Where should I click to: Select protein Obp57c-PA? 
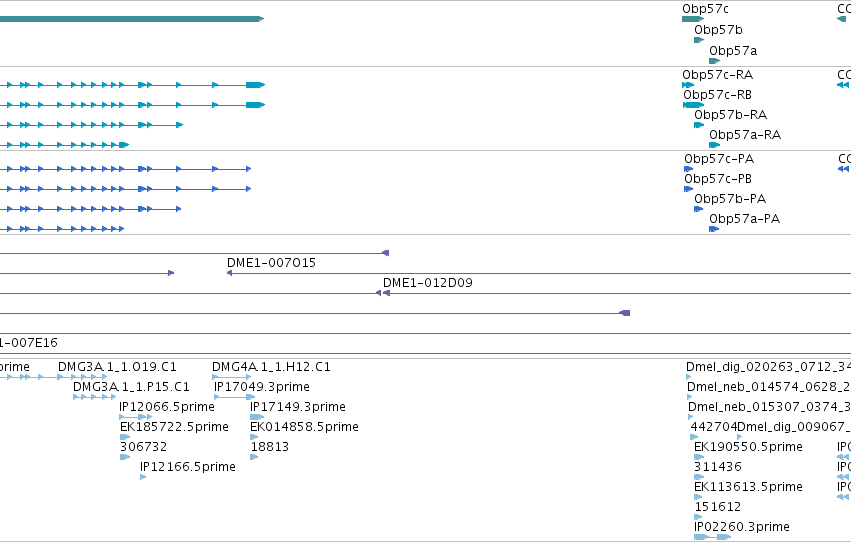[x=689, y=169]
